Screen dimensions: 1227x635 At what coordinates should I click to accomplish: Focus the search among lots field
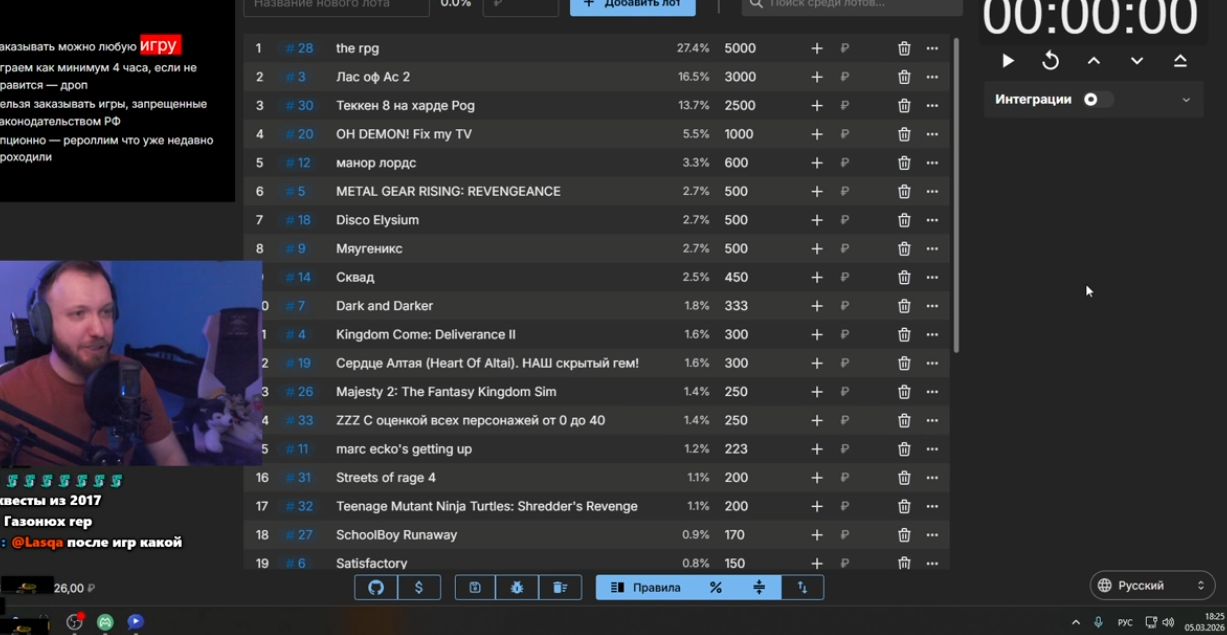click(852, 5)
